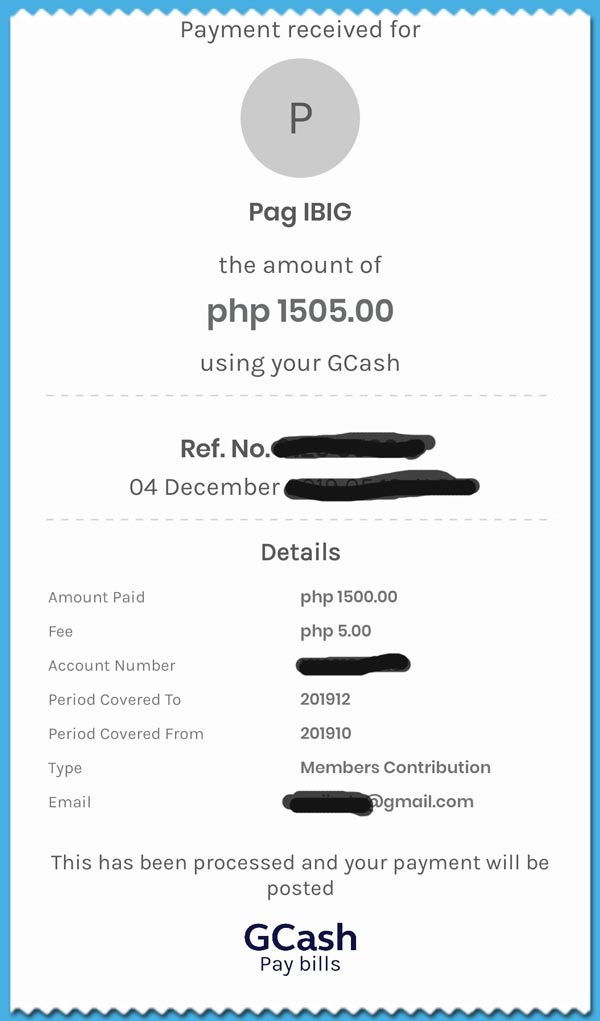Viewport: 600px width, 1021px height.
Task: Select the Period Covered From value 201910
Action: click(326, 733)
